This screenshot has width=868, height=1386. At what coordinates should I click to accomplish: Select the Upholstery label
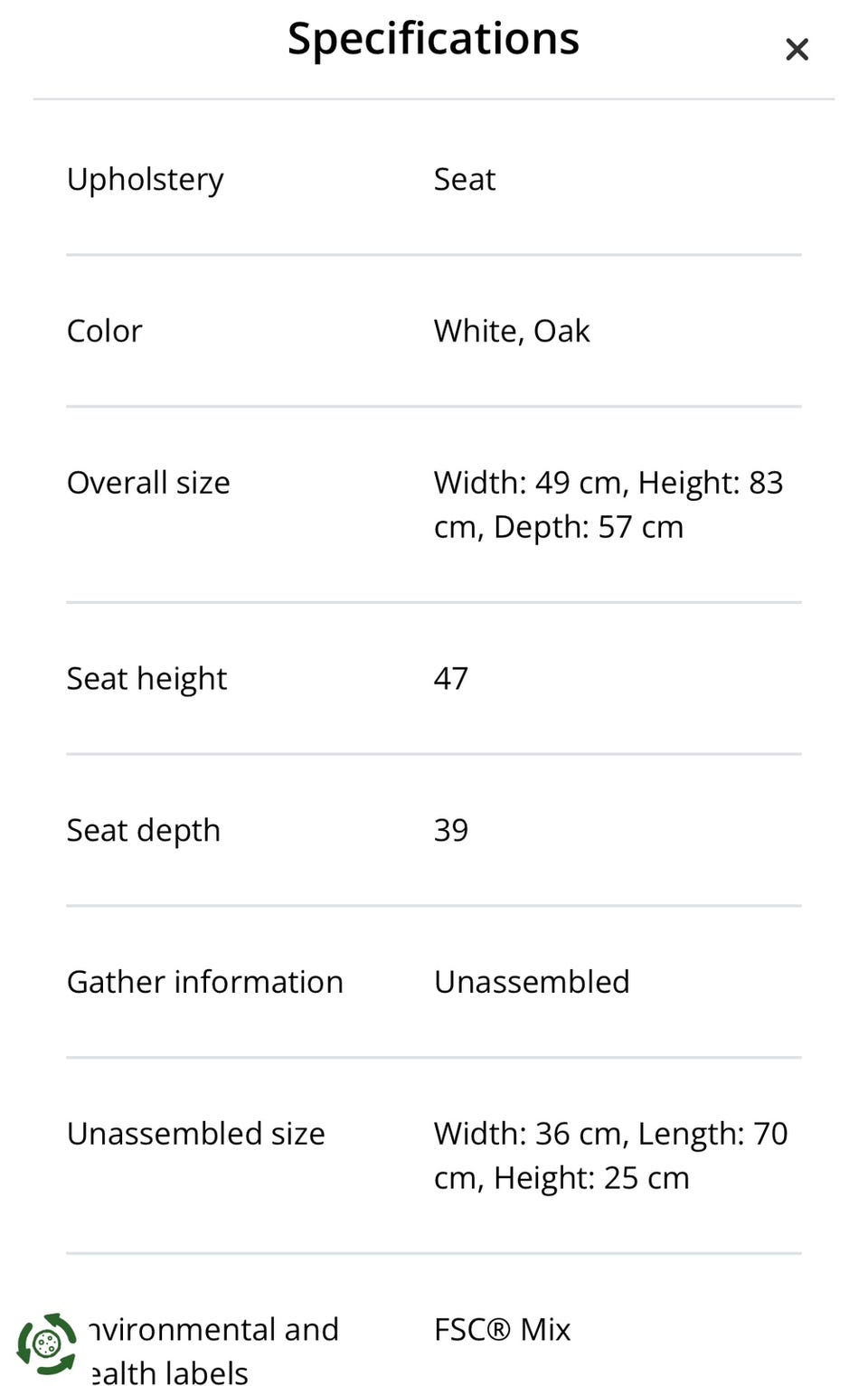coord(145,179)
